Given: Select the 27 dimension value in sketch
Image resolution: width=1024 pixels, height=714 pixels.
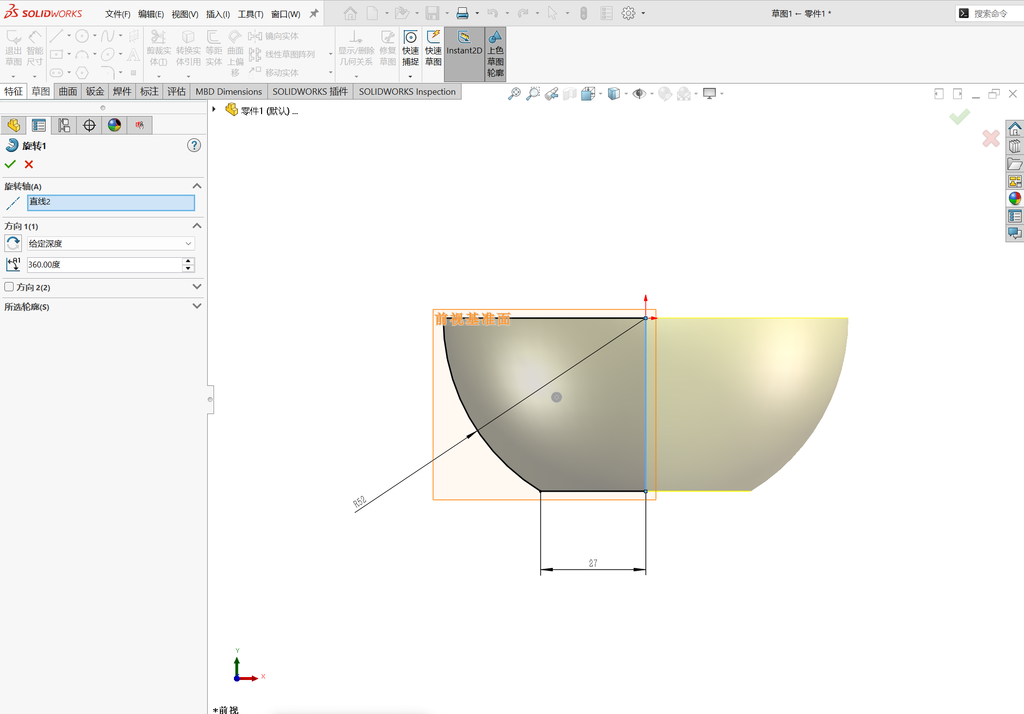Looking at the screenshot, I should [x=593, y=562].
